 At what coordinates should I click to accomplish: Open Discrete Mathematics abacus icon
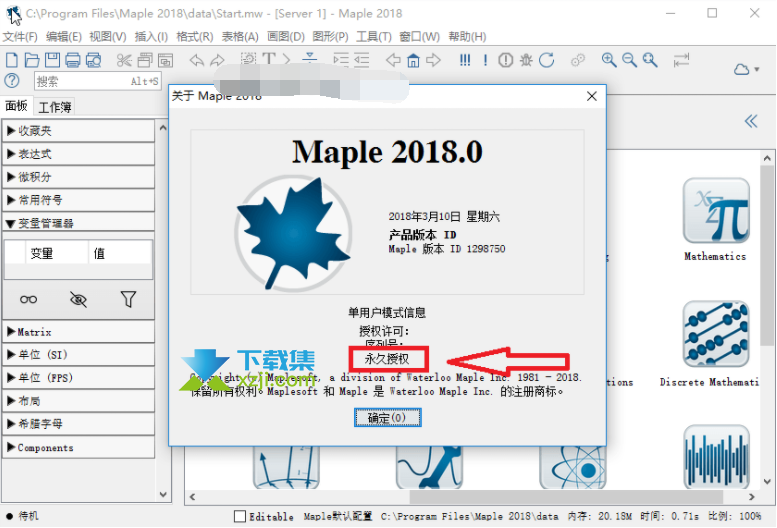(x=716, y=333)
